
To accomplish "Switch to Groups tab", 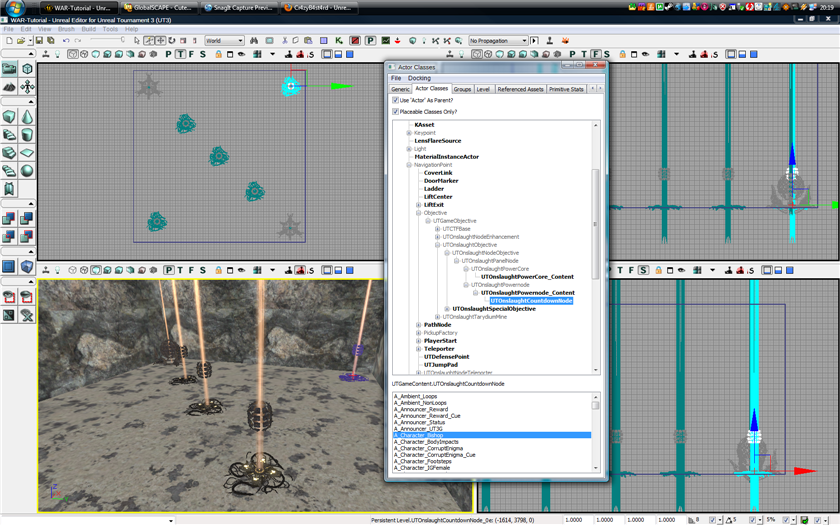I will tap(462, 89).
